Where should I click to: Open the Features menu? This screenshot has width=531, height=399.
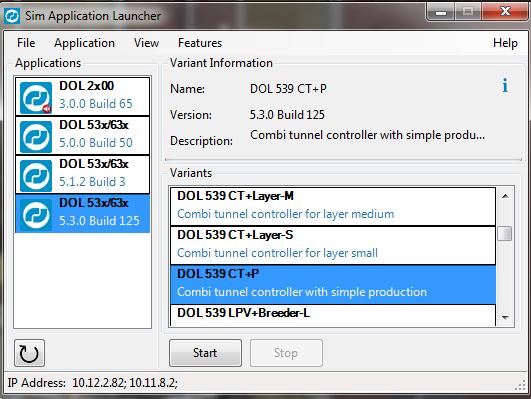point(200,43)
